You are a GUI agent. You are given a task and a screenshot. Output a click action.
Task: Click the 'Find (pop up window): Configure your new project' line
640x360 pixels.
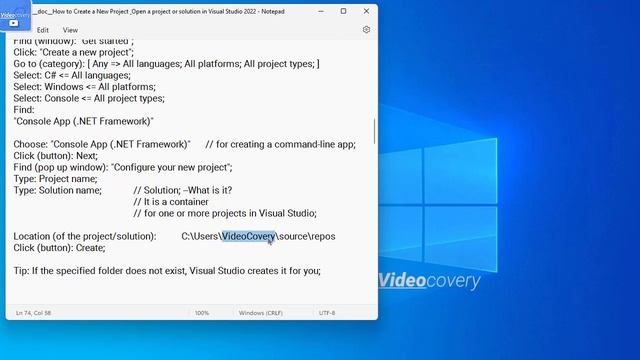[x=123, y=167]
